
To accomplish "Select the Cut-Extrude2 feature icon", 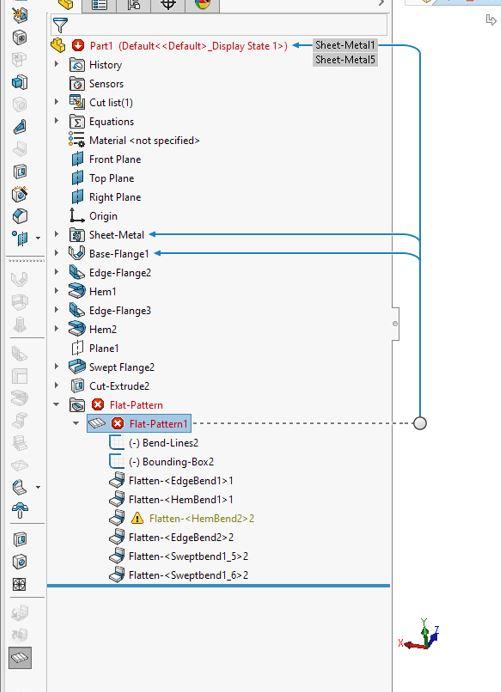I will (x=77, y=386).
